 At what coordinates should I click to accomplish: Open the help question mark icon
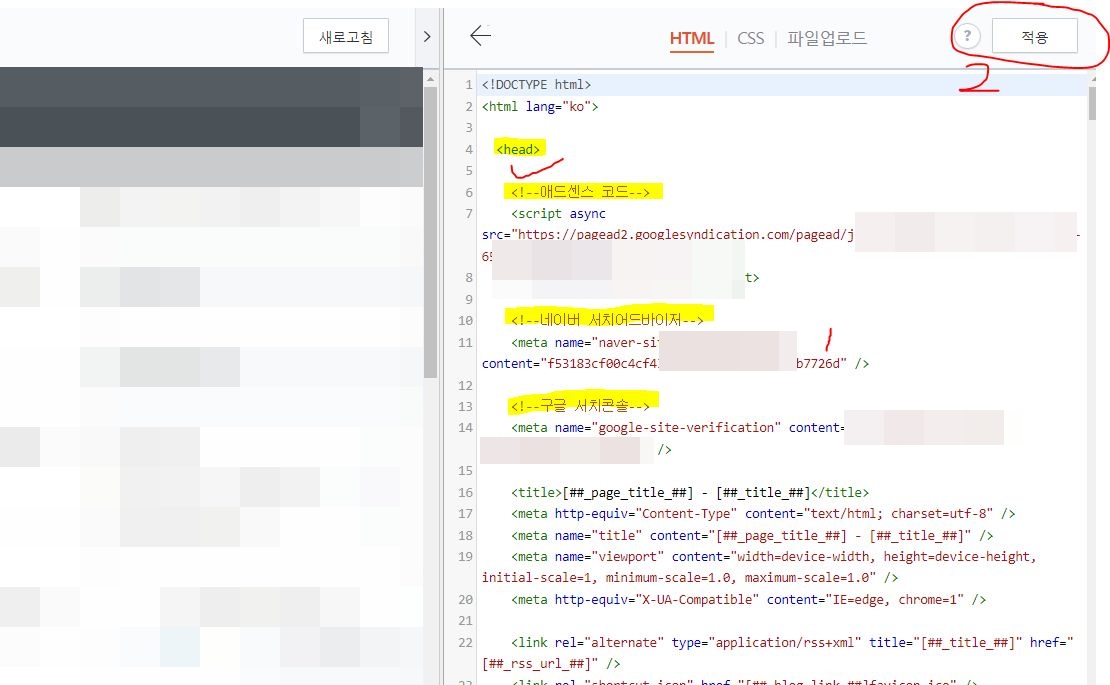point(967,35)
